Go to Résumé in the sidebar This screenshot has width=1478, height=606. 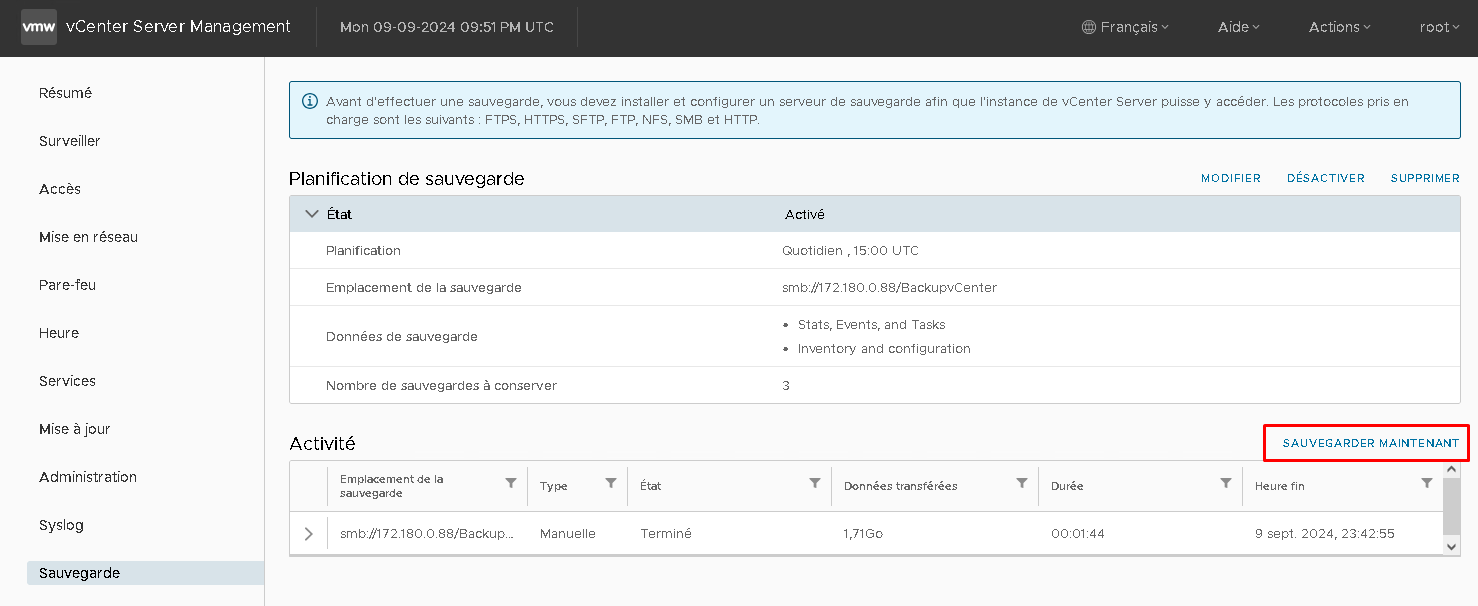coord(65,93)
